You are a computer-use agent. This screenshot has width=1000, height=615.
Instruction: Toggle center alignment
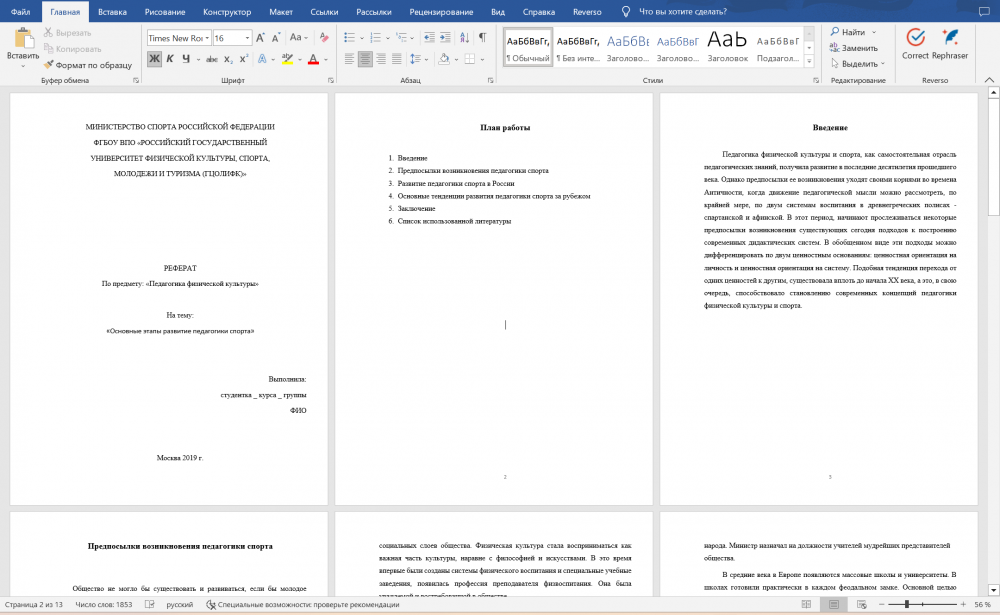point(365,59)
